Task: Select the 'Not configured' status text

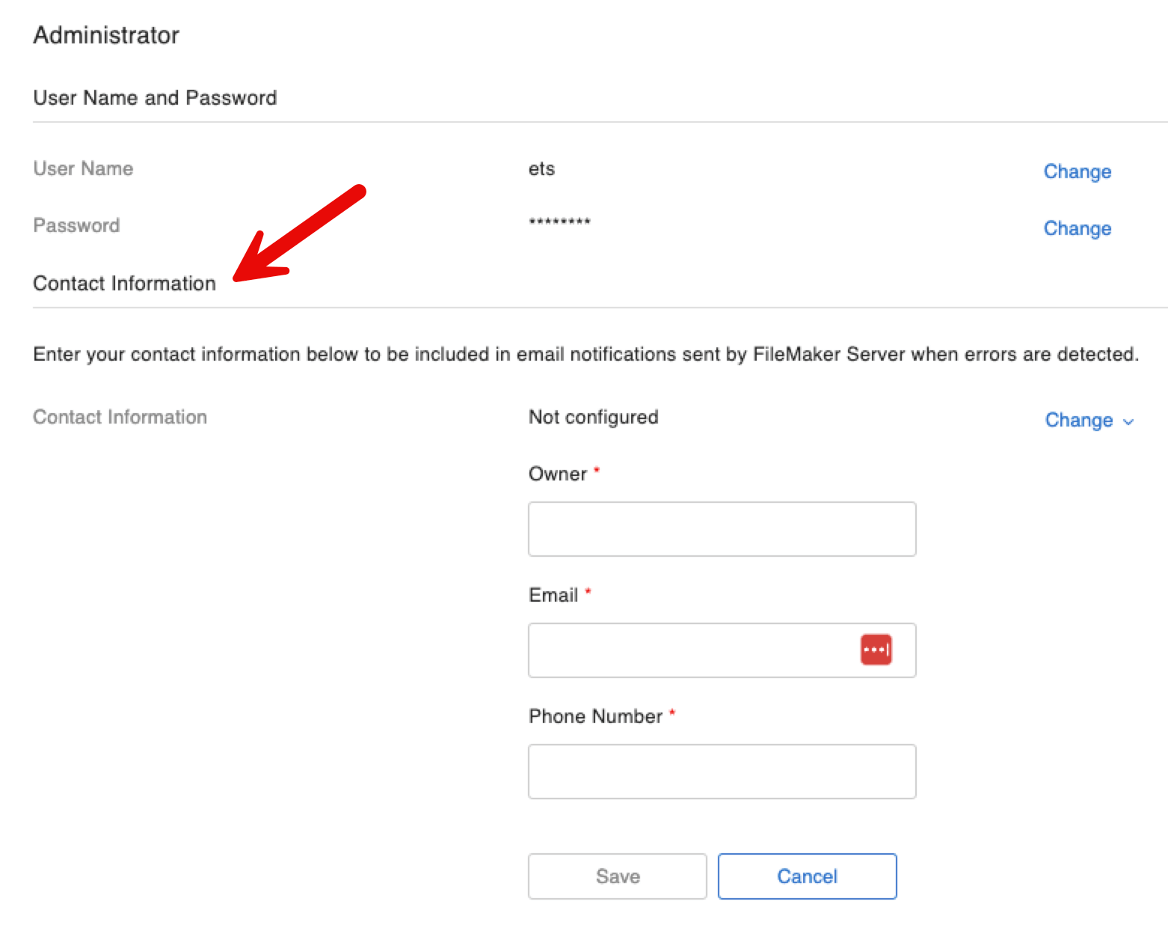Action: tap(594, 417)
